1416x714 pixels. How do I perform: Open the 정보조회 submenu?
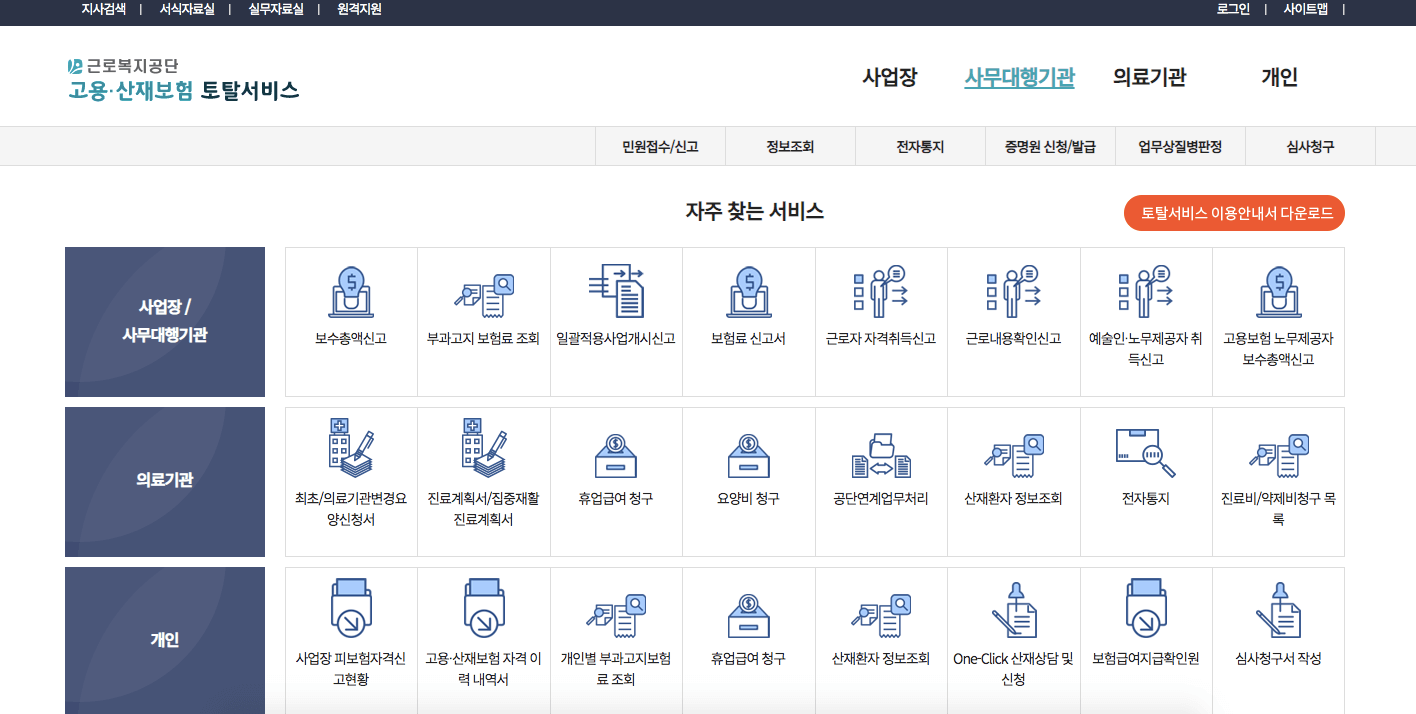tap(790, 146)
